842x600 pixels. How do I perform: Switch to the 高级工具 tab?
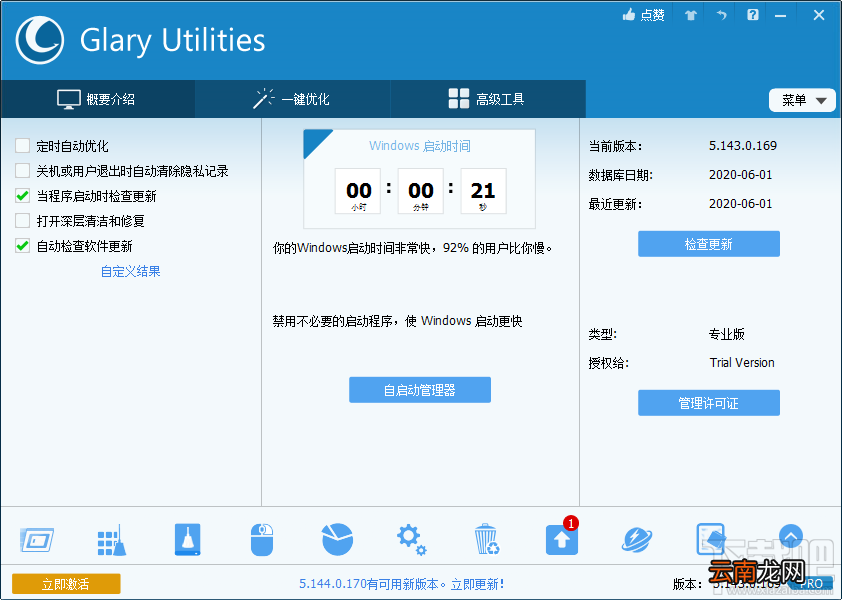pyautogui.click(x=488, y=99)
